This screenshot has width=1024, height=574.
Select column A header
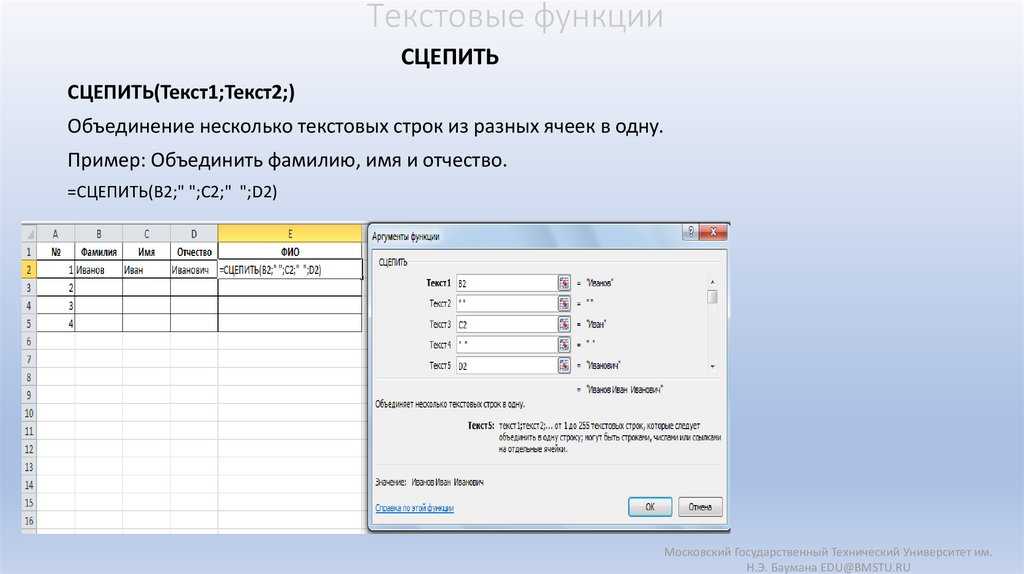(x=56, y=233)
